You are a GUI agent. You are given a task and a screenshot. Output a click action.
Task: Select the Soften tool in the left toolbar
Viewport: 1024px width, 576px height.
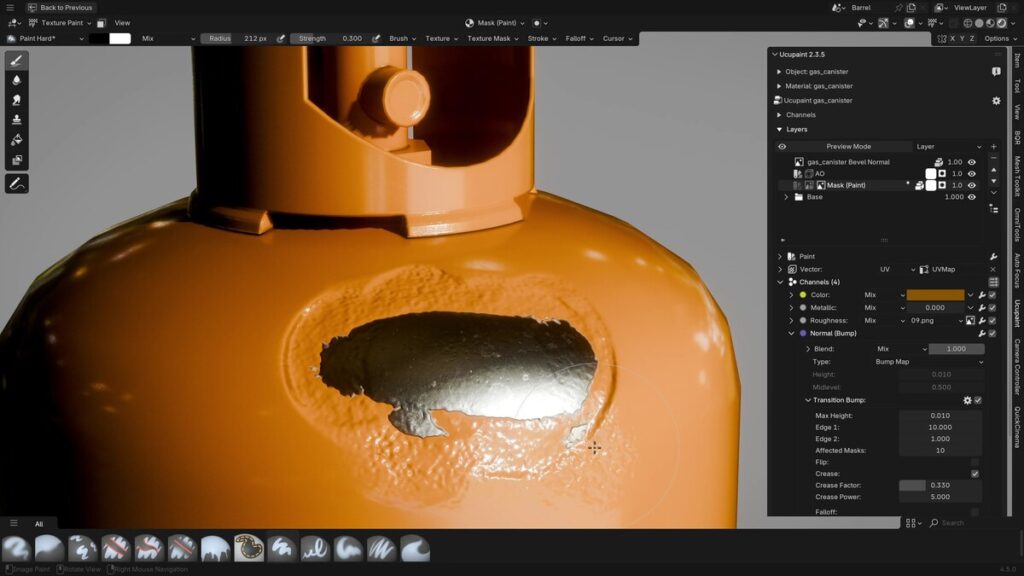(15, 80)
